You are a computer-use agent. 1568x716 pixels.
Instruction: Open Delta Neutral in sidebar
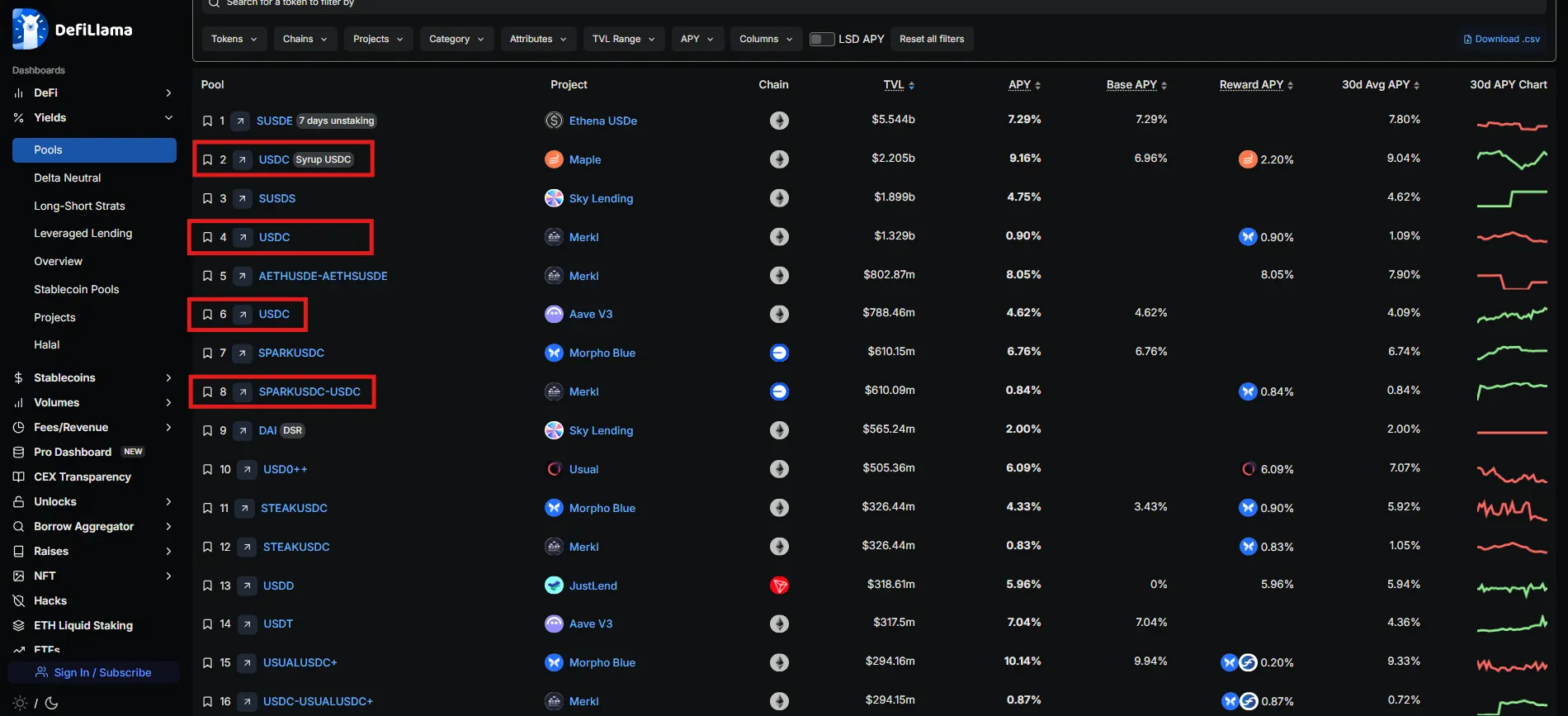(68, 178)
